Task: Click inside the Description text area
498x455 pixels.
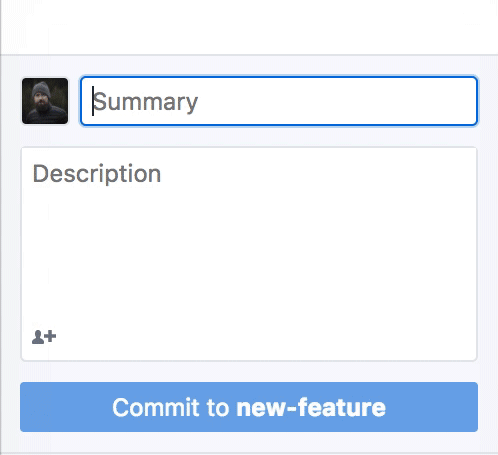Action: point(249,254)
